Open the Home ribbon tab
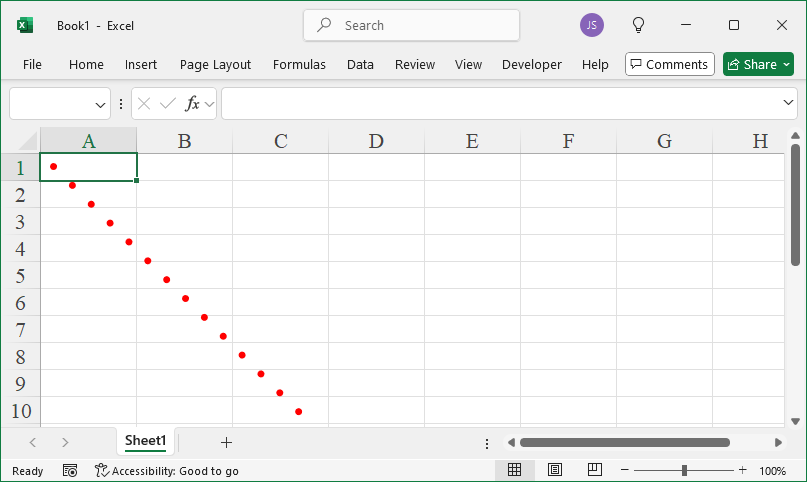This screenshot has height=482, width=807. (x=86, y=65)
